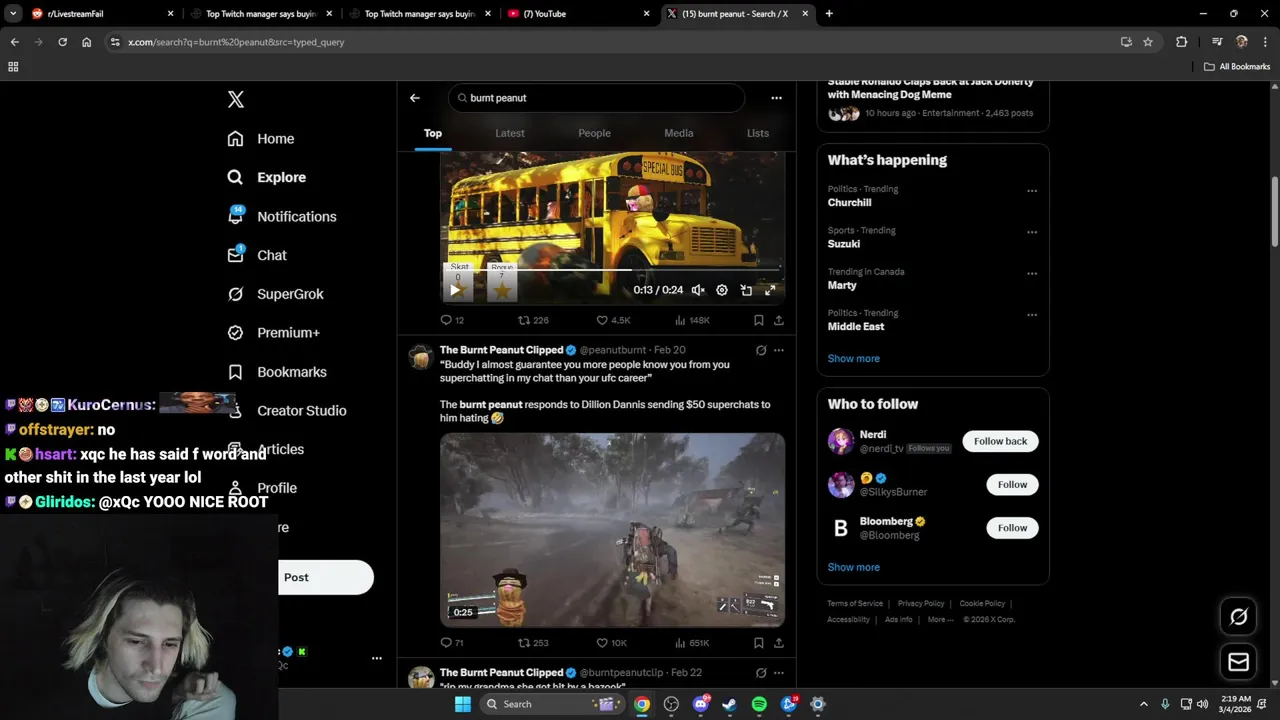Open more options for Marty trend
Screen dimensions: 1280x720
[x=1032, y=274]
